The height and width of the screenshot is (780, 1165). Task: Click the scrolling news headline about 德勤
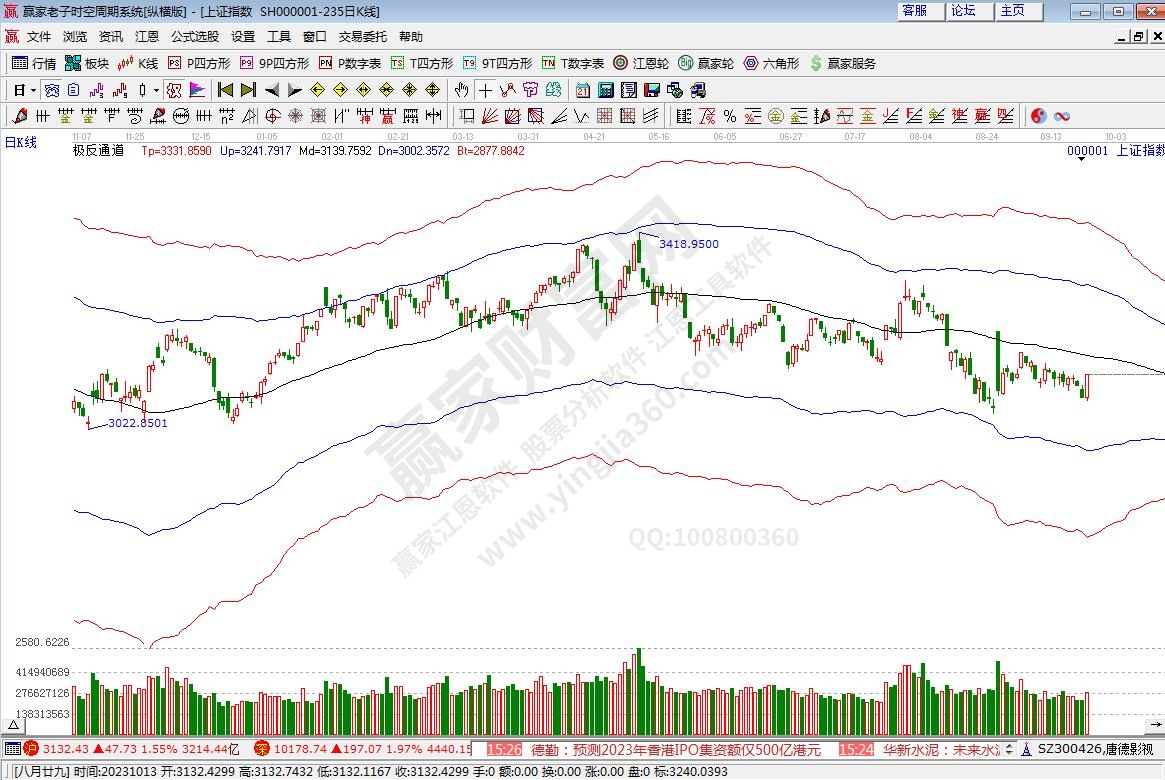click(x=675, y=748)
